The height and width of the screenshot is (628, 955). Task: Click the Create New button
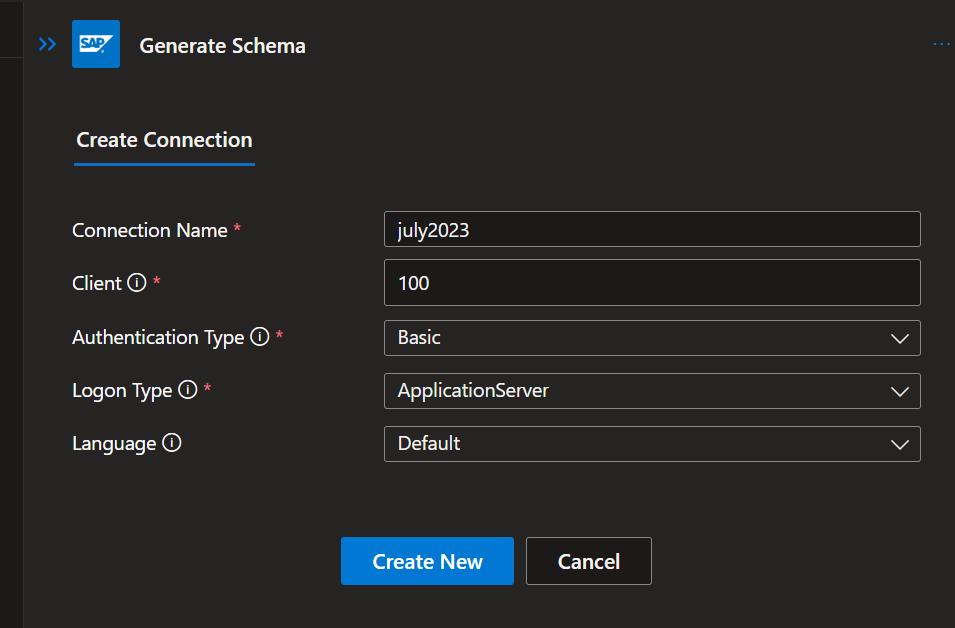point(427,561)
